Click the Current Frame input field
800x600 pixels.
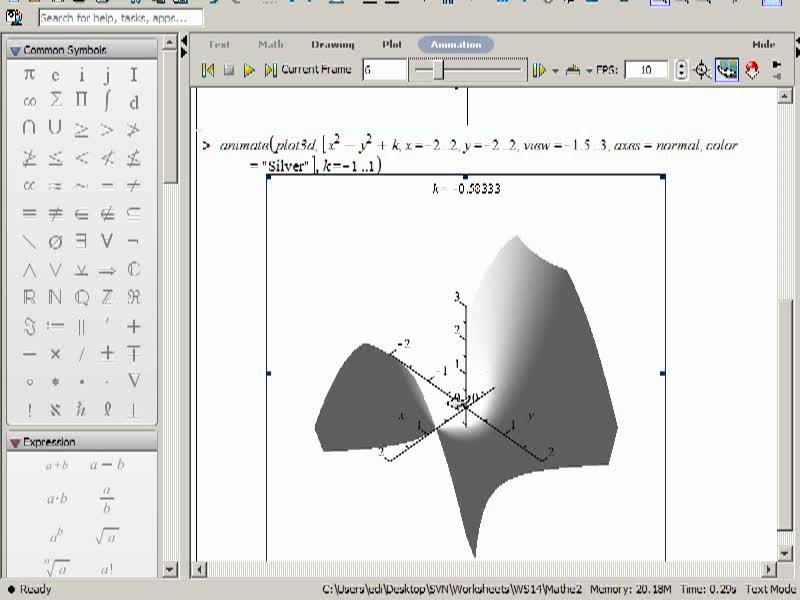pos(384,70)
